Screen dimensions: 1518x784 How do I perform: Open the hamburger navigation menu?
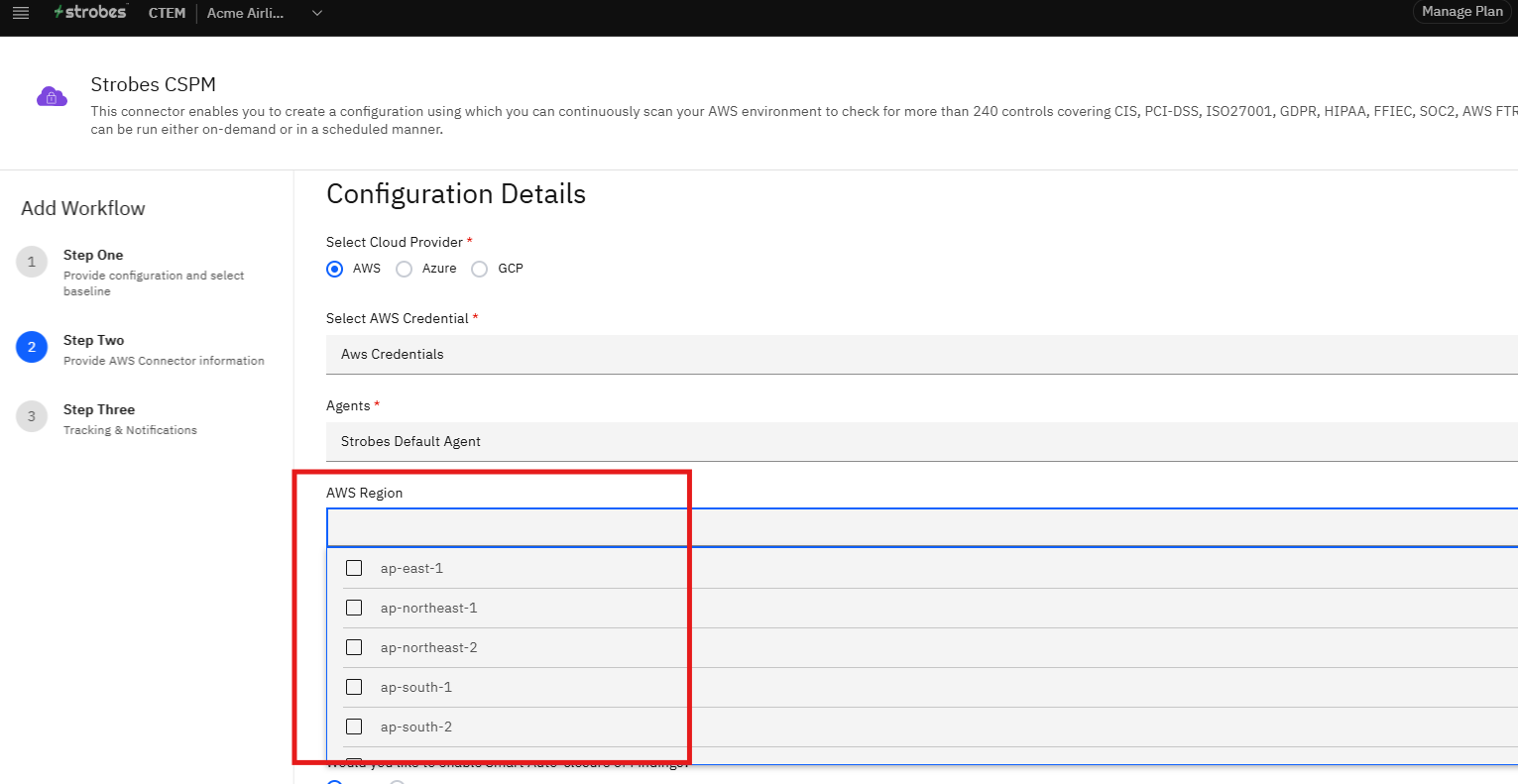click(20, 13)
